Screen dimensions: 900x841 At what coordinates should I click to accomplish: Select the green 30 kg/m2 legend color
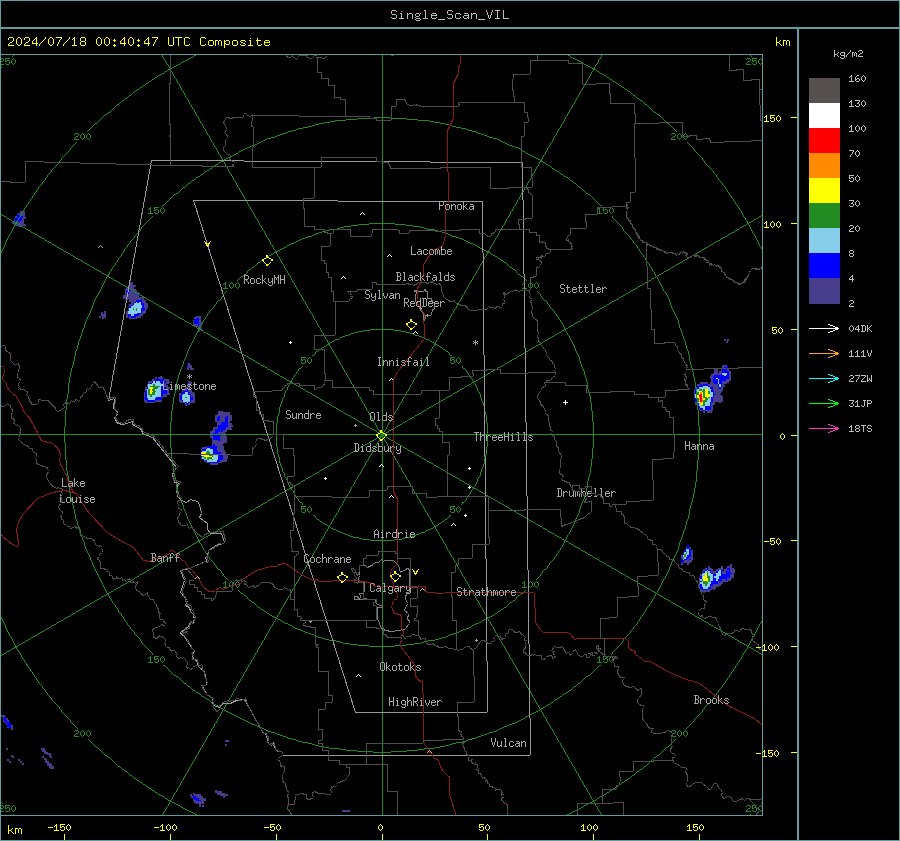[824, 215]
